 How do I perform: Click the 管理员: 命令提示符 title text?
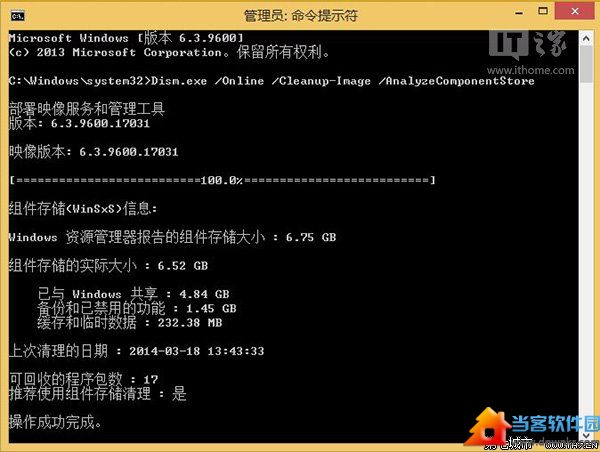pyautogui.click(x=300, y=16)
